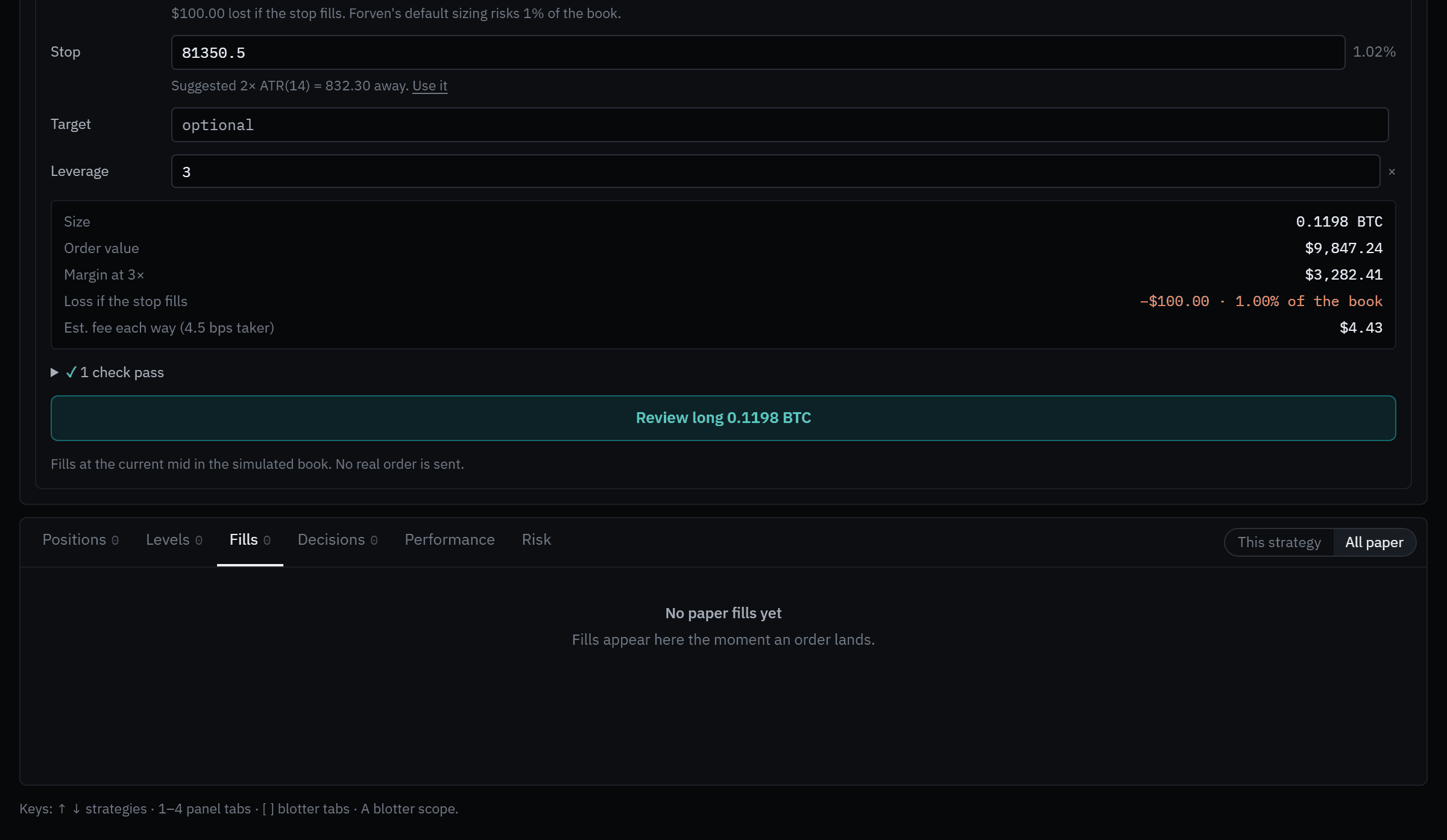Click the 'Margin at 3×' label
This screenshot has width=1447, height=840.
104,275
